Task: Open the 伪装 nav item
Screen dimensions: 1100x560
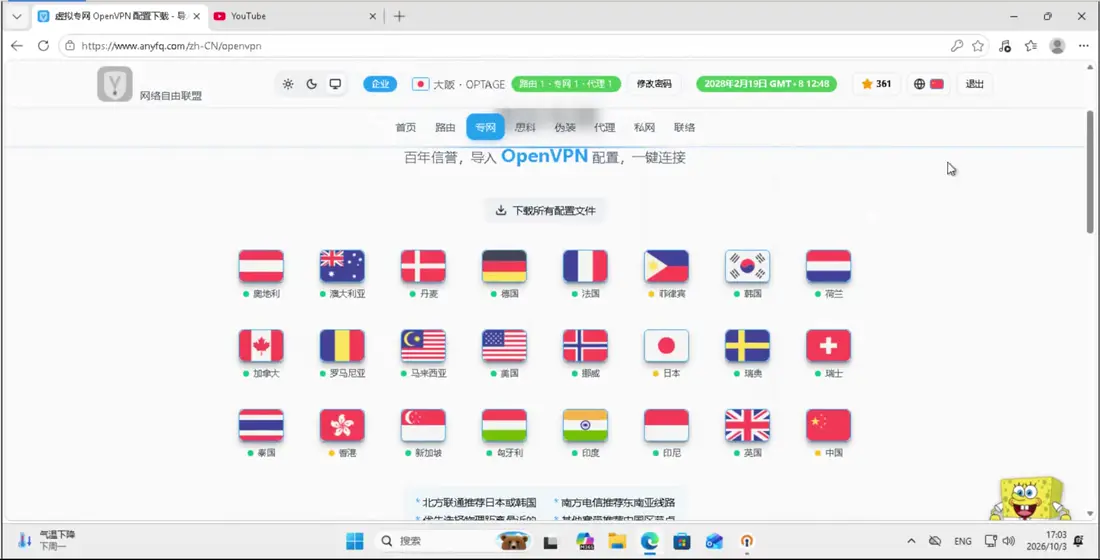Action: click(565, 128)
